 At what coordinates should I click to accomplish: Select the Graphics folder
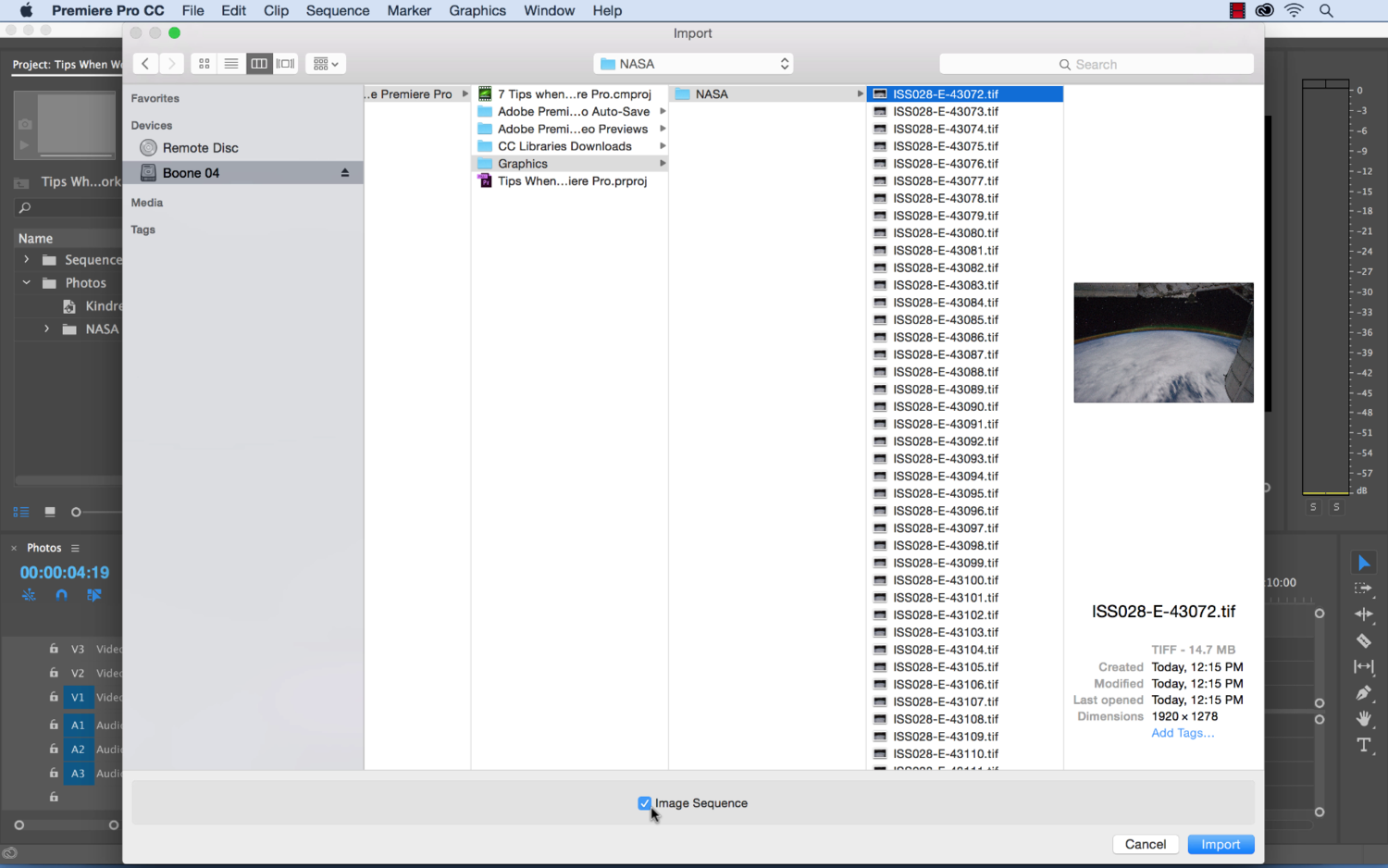click(570, 164)
